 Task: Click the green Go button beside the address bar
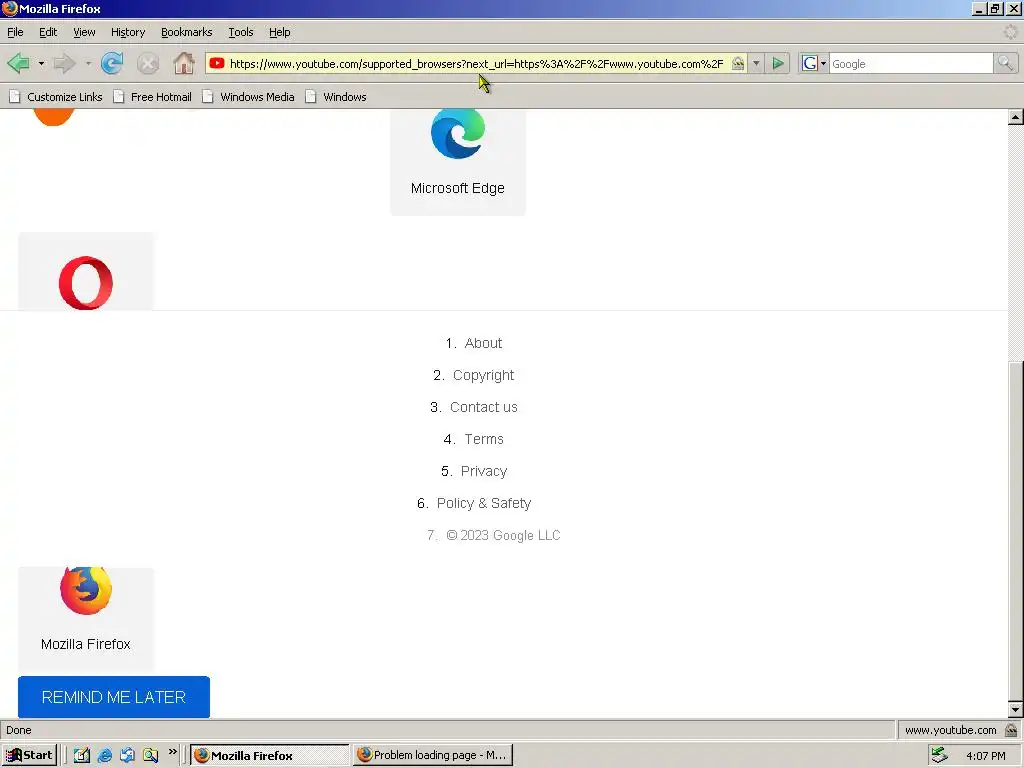(778, 63)
